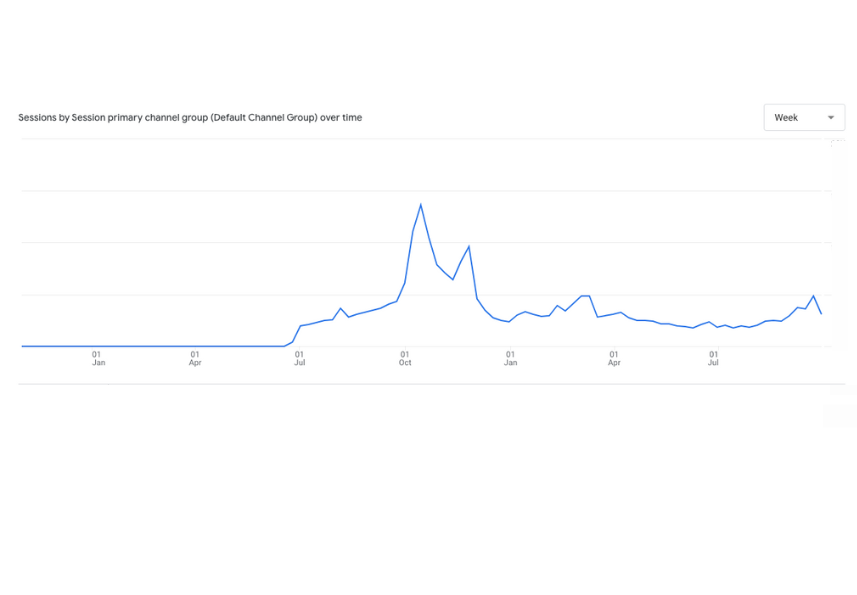The height and width of the screenshot is (595, 857).
Task: Click the first 01 Jul axis label
Action: (x=299, y=358)
